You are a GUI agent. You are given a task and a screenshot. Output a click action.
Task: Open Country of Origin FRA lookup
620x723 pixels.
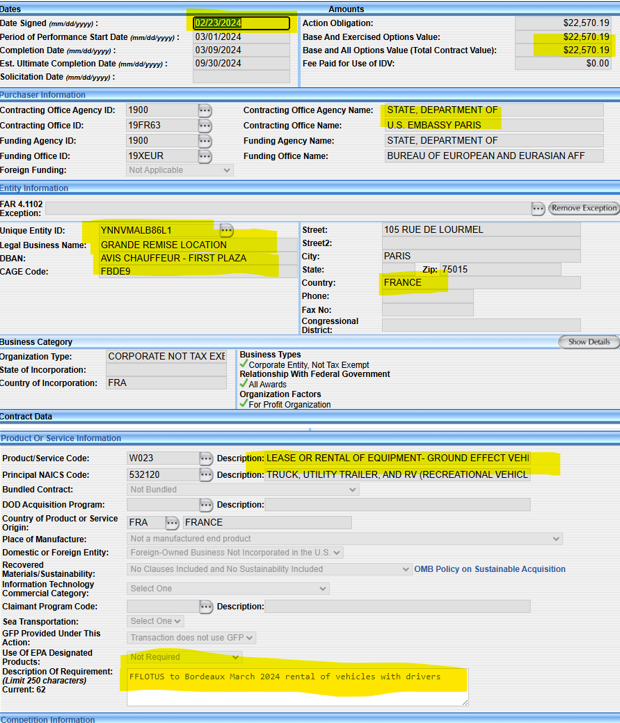pyautogui.click(x=171, y=522)
